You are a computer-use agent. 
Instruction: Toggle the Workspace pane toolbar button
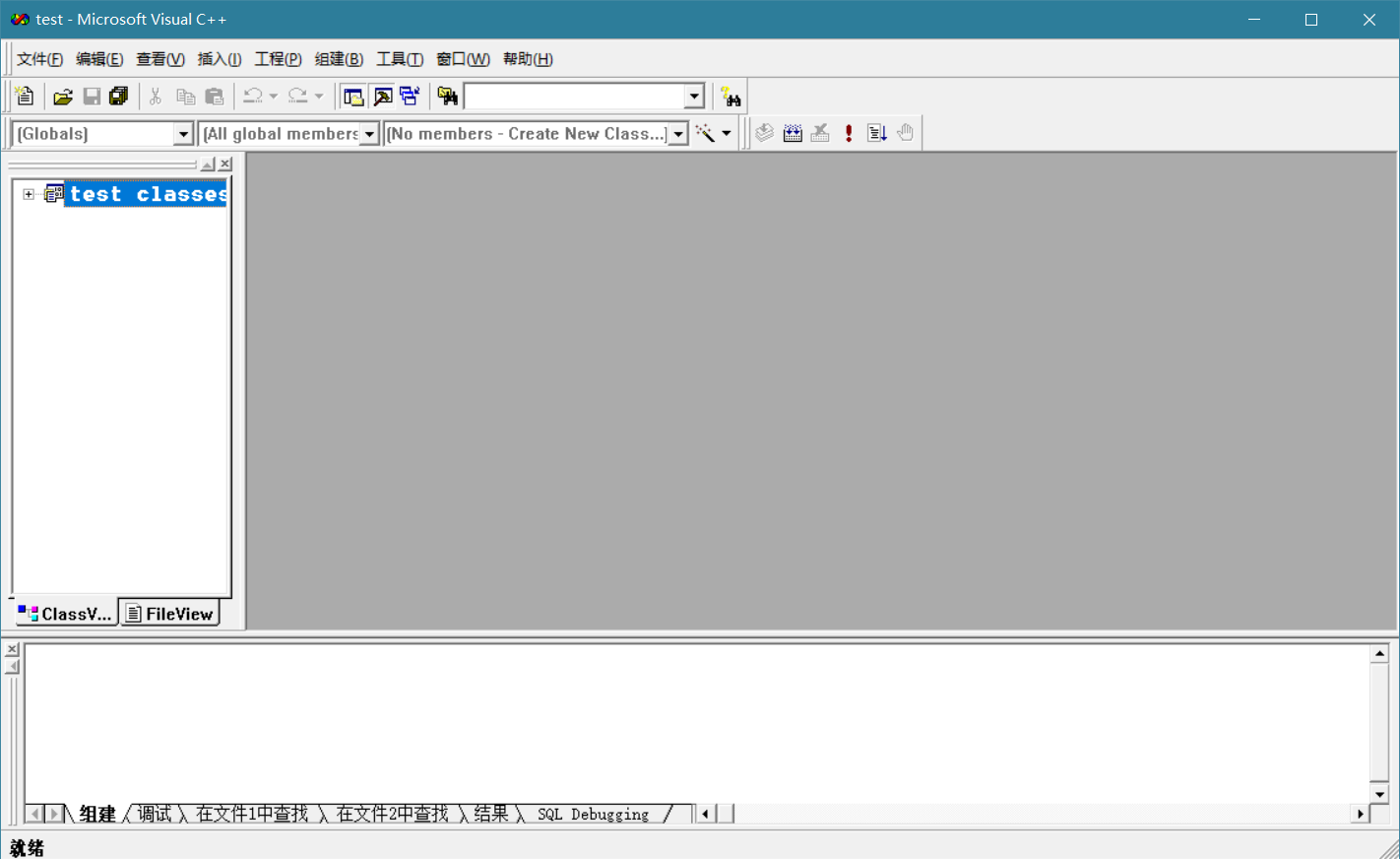(352, 97)
